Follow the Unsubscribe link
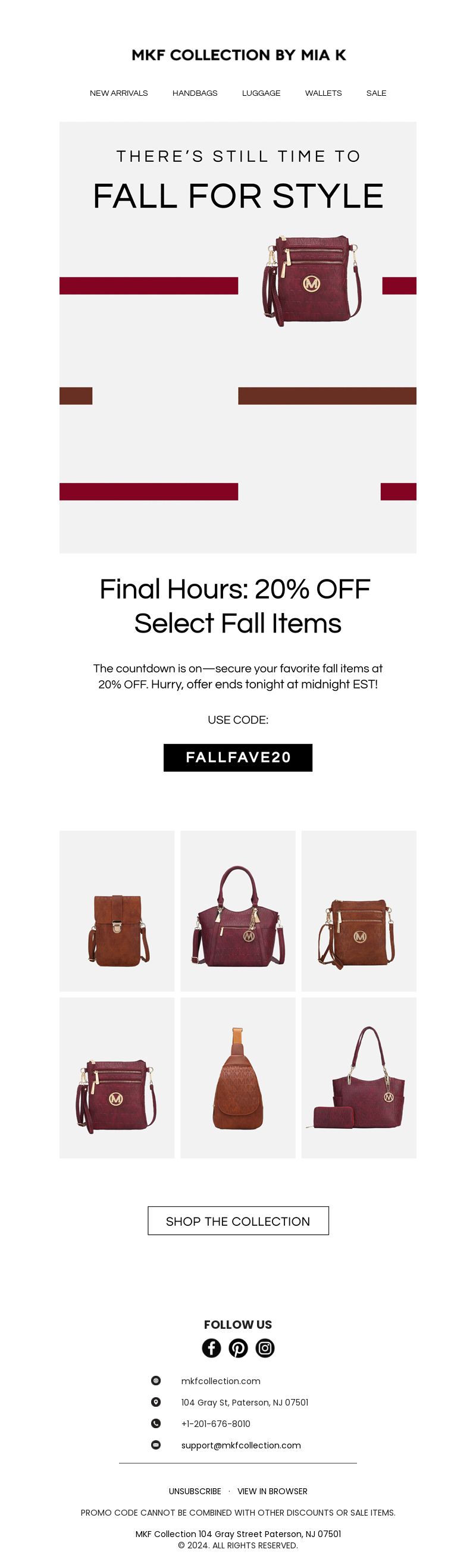Viewport: 476px width, 1568px height. point(195,1491)
